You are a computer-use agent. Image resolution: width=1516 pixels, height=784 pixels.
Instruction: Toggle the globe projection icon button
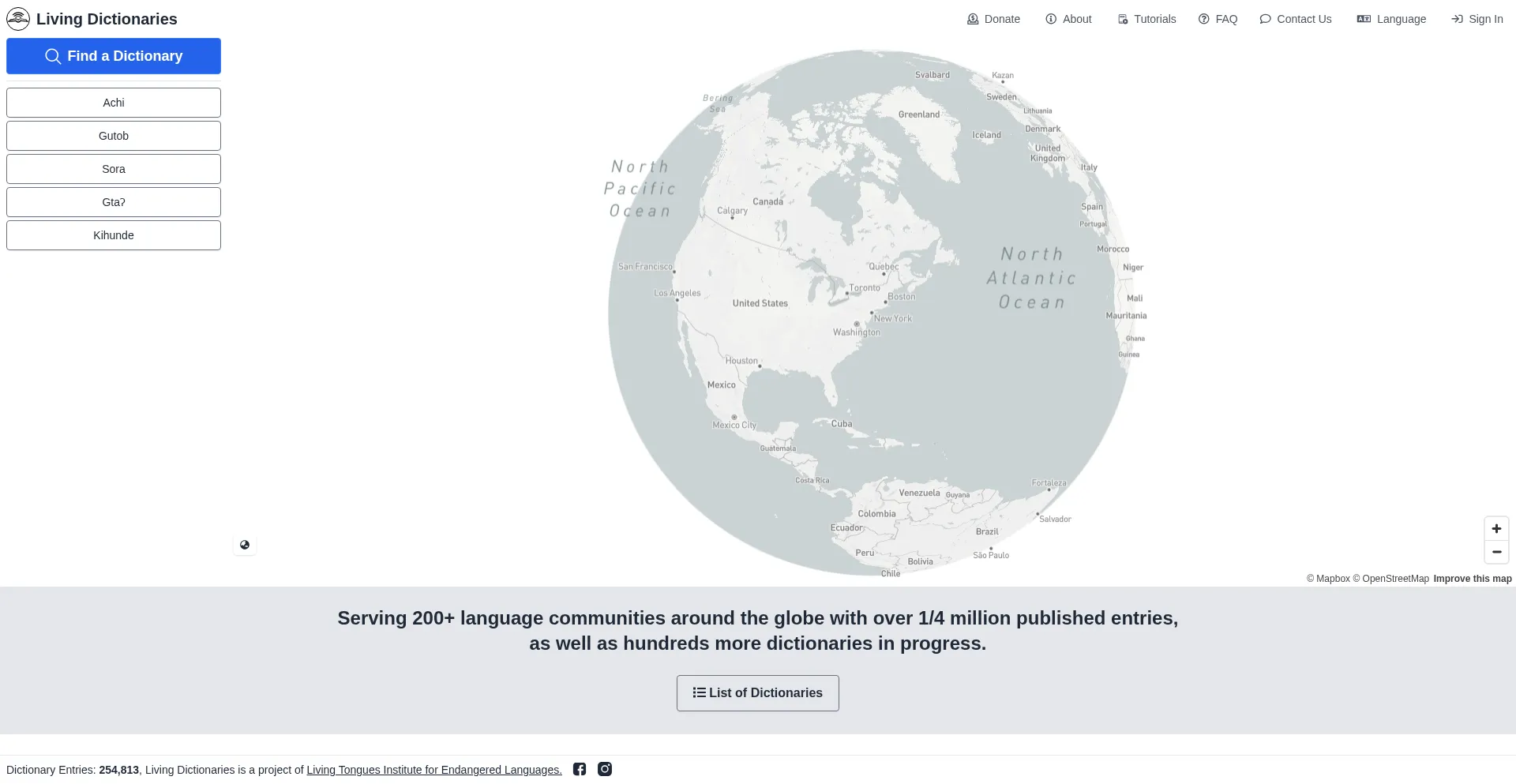tap(245, 545)
